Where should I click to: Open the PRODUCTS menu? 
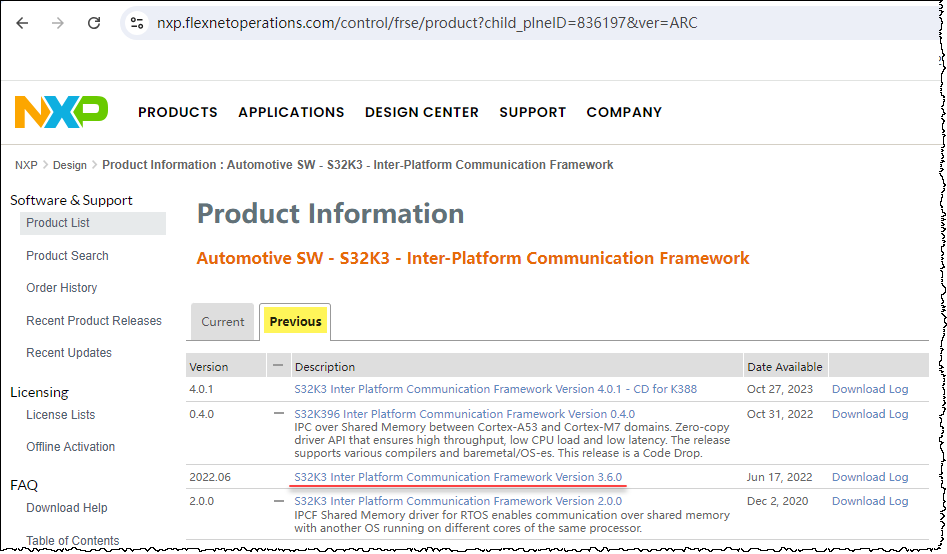pos(178,112)
